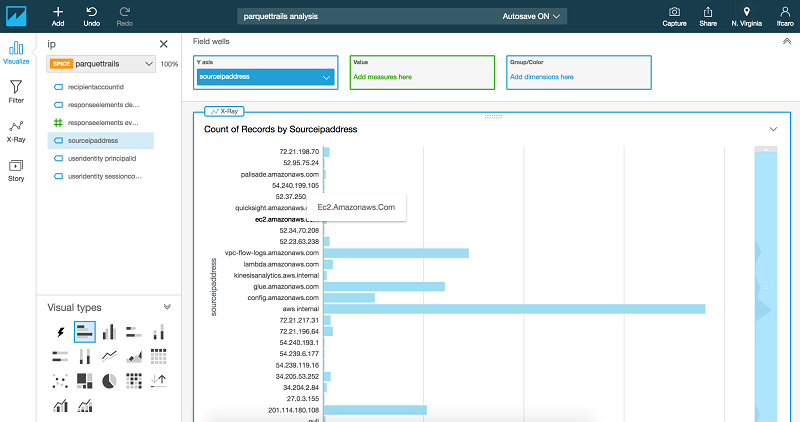Image resolution: width=800 pixels, height=422 pixels.
Task: Open the visual's options menu chevron
Action: 773,129
